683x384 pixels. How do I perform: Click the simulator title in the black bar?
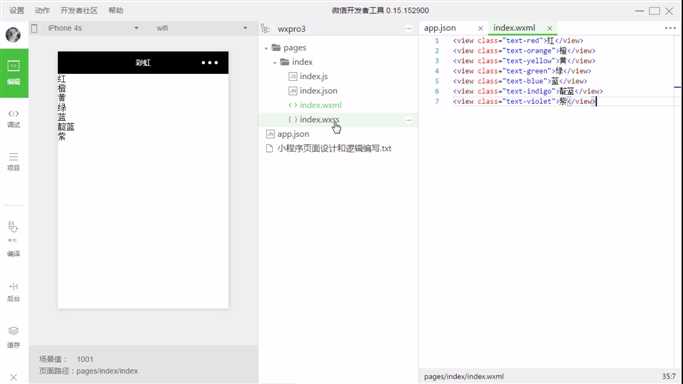(x=143, y=63)
